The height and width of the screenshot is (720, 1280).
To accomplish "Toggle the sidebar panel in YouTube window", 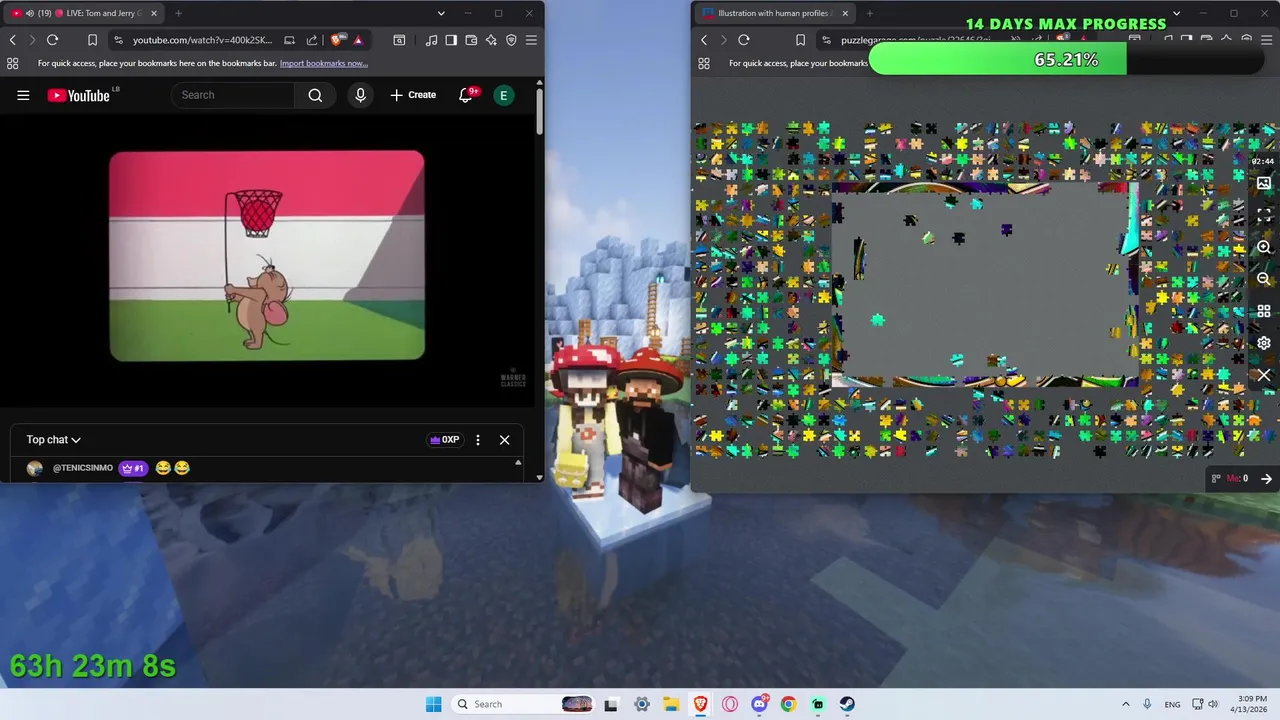I will [451, 40].
